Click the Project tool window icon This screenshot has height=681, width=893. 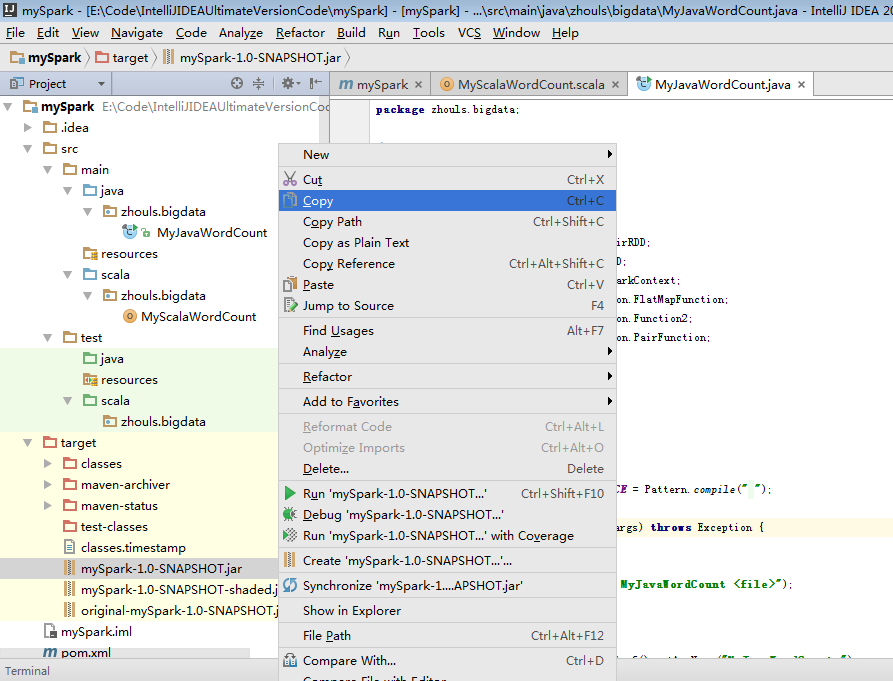click(17, 84)
